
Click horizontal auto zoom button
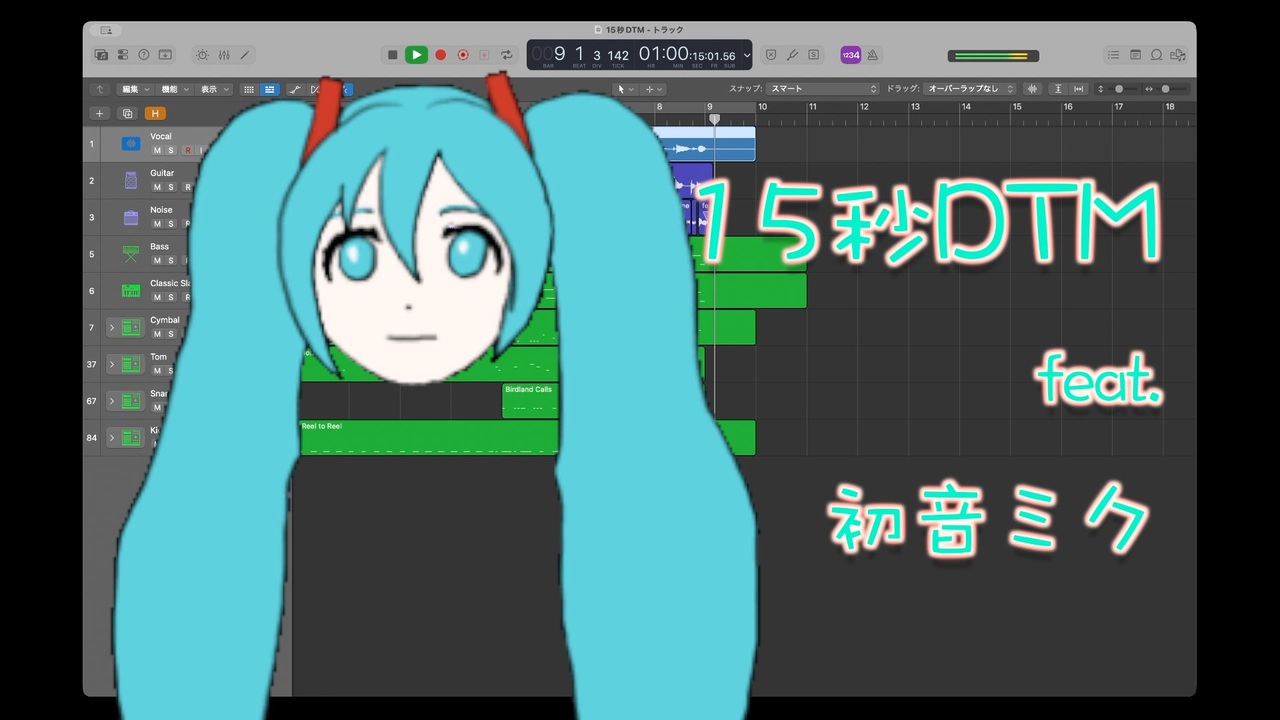(1078, 89)
